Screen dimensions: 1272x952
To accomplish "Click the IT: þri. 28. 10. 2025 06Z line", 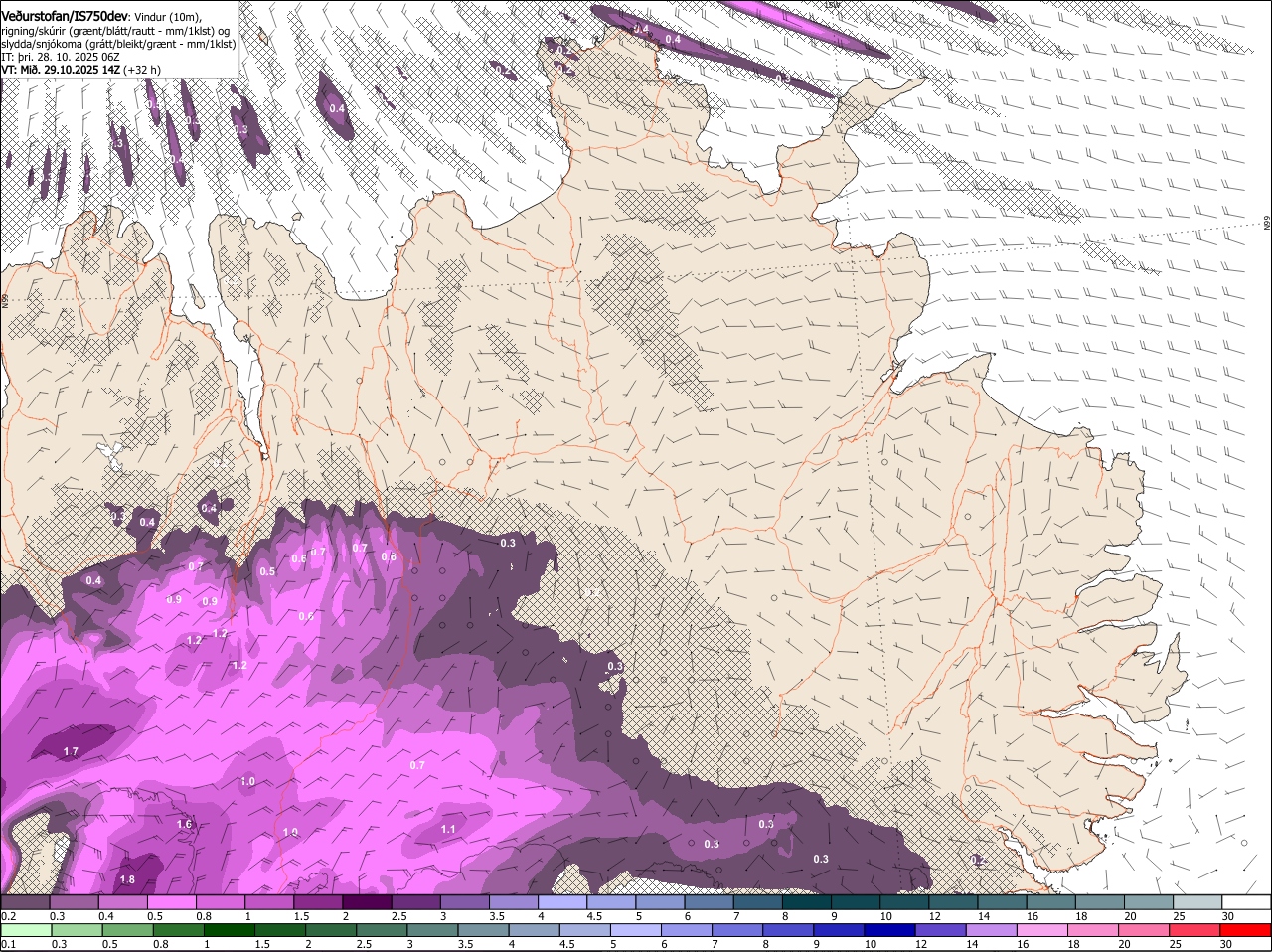I will point(61,57).
